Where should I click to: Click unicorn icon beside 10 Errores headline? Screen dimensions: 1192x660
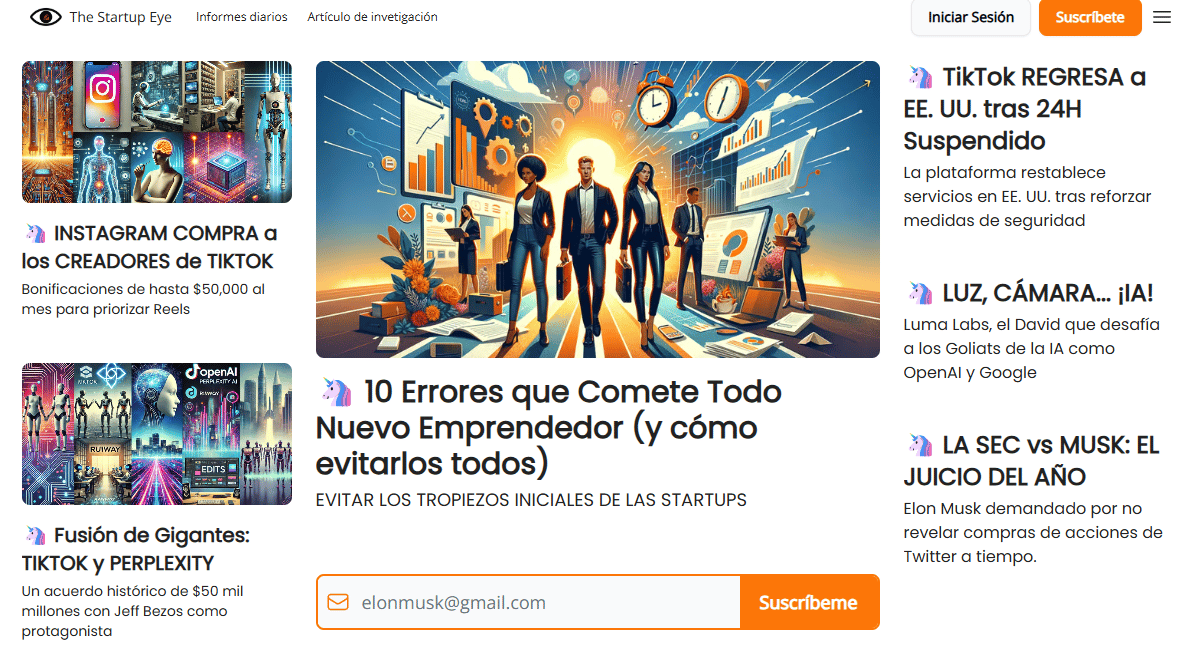coord(336,392)
